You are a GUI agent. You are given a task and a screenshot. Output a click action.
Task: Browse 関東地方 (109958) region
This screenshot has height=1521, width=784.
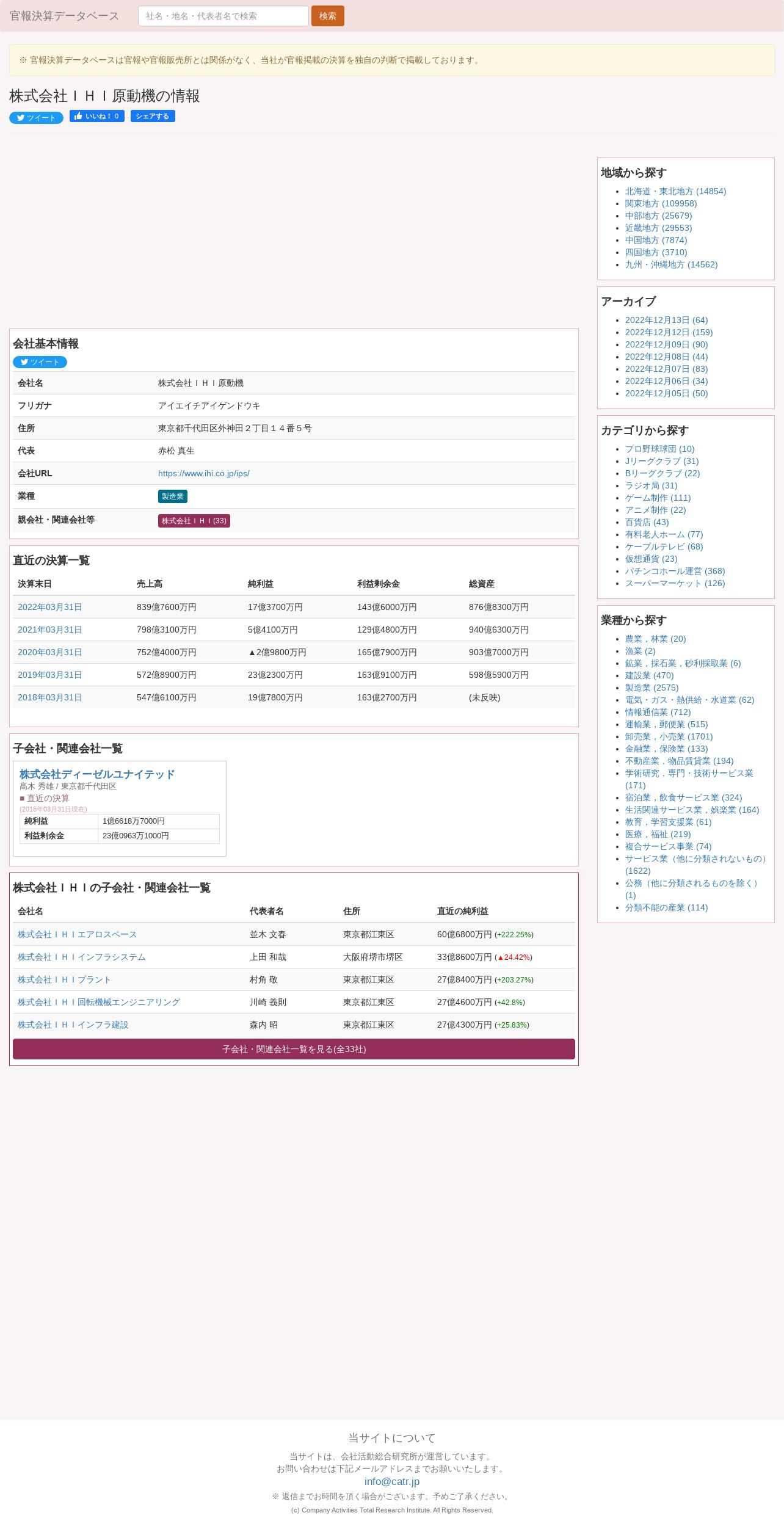tap(661, 203)
